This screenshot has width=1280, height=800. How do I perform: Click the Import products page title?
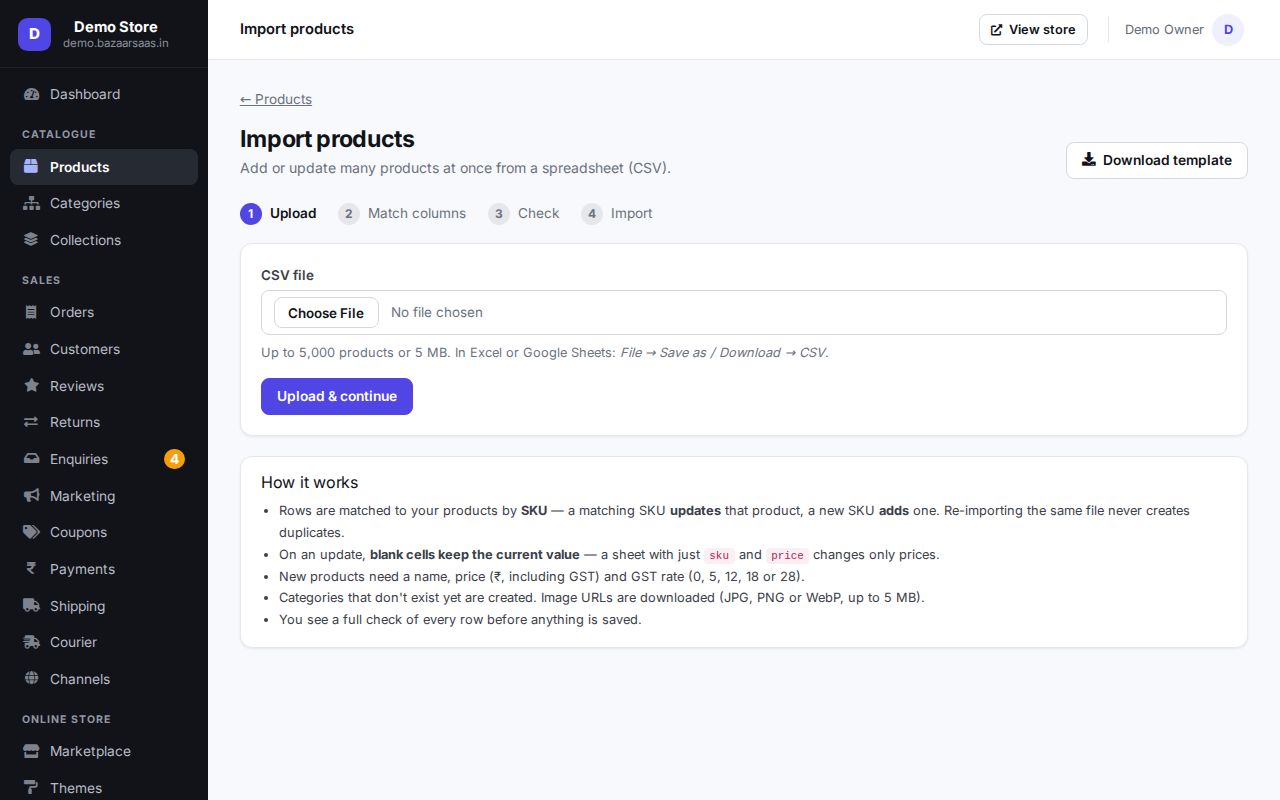click(x=327, y=139)
